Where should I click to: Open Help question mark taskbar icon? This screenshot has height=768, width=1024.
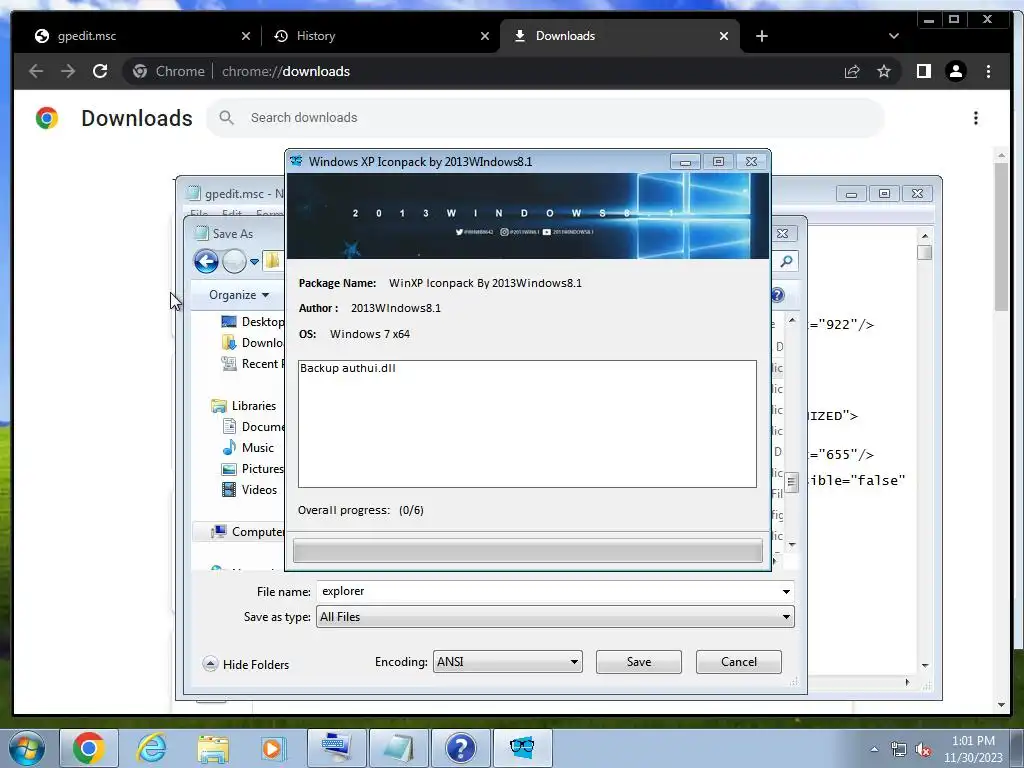(x=460, y=748)
